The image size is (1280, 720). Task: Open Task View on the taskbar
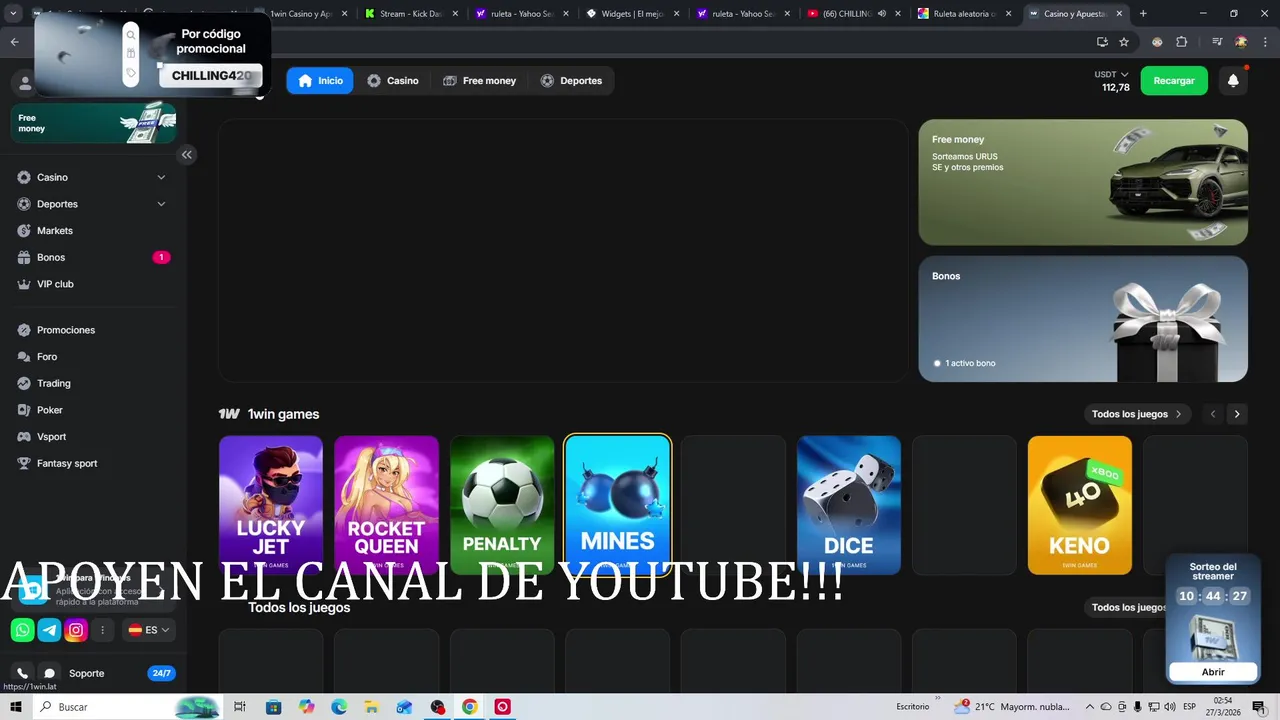tap(240, 707)
